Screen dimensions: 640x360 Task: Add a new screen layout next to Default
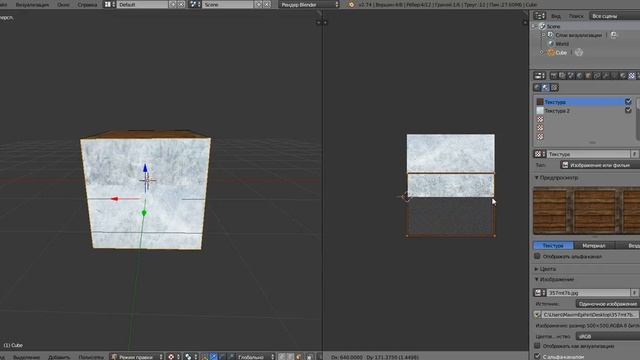[173, 4]
